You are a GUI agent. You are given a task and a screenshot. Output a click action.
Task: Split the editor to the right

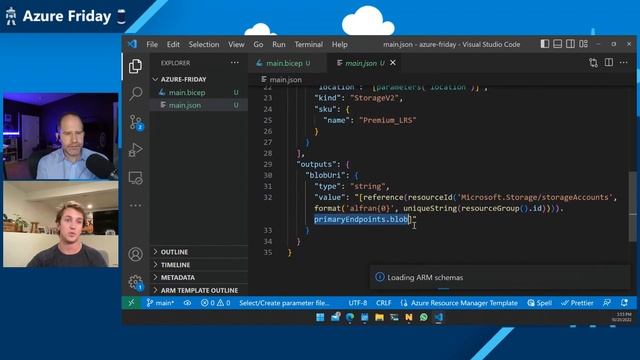609,62
